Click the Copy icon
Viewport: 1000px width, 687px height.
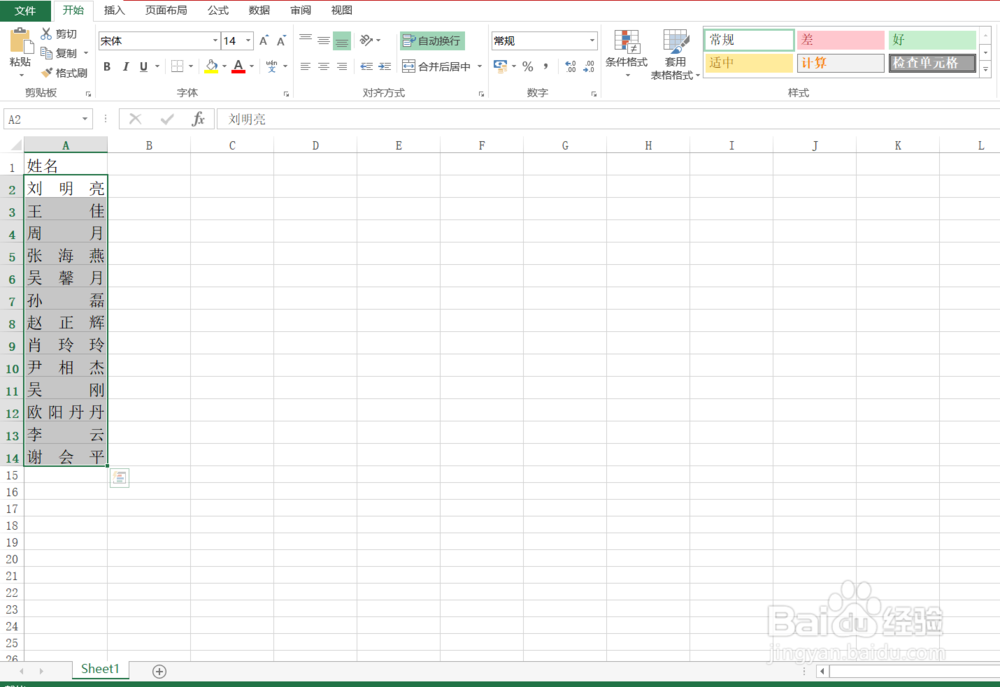click(47, 53)
